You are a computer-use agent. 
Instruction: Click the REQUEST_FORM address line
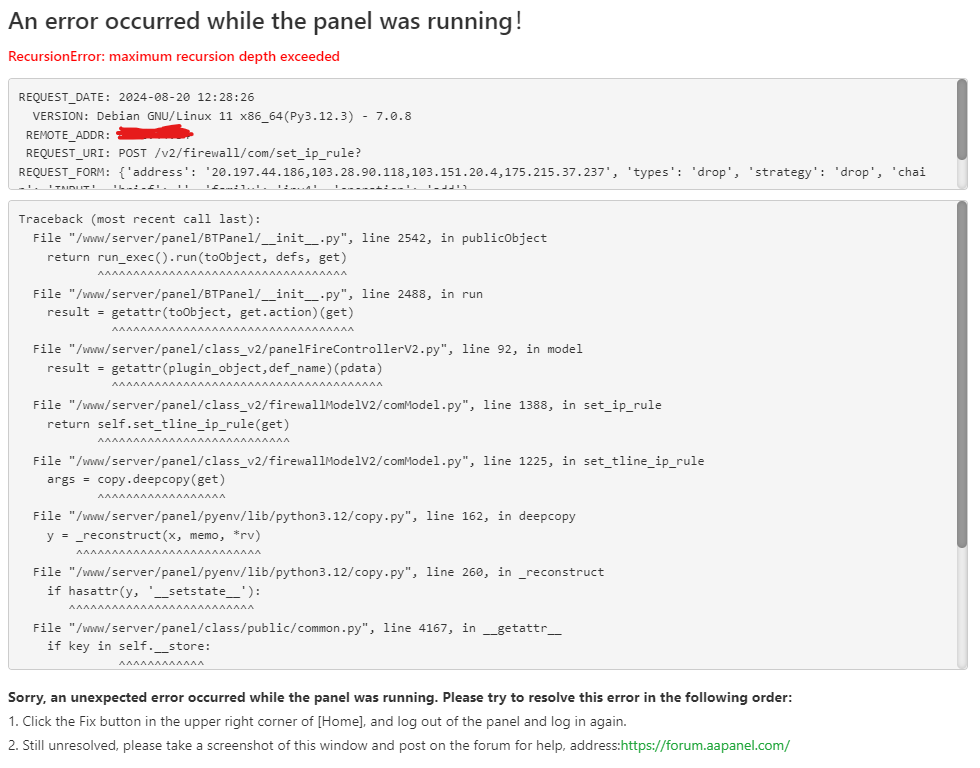[x=471, y=172]
